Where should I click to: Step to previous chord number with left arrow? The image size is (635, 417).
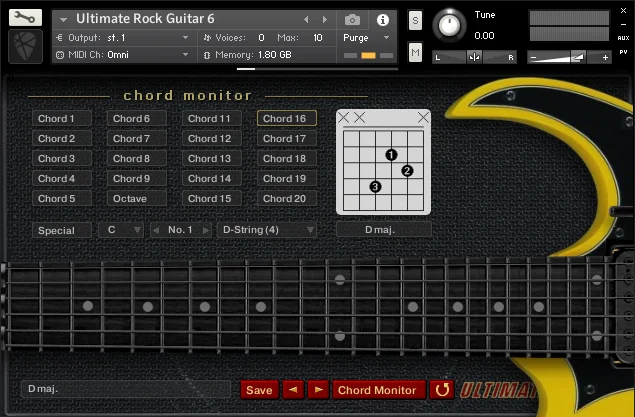coord(156,230)
